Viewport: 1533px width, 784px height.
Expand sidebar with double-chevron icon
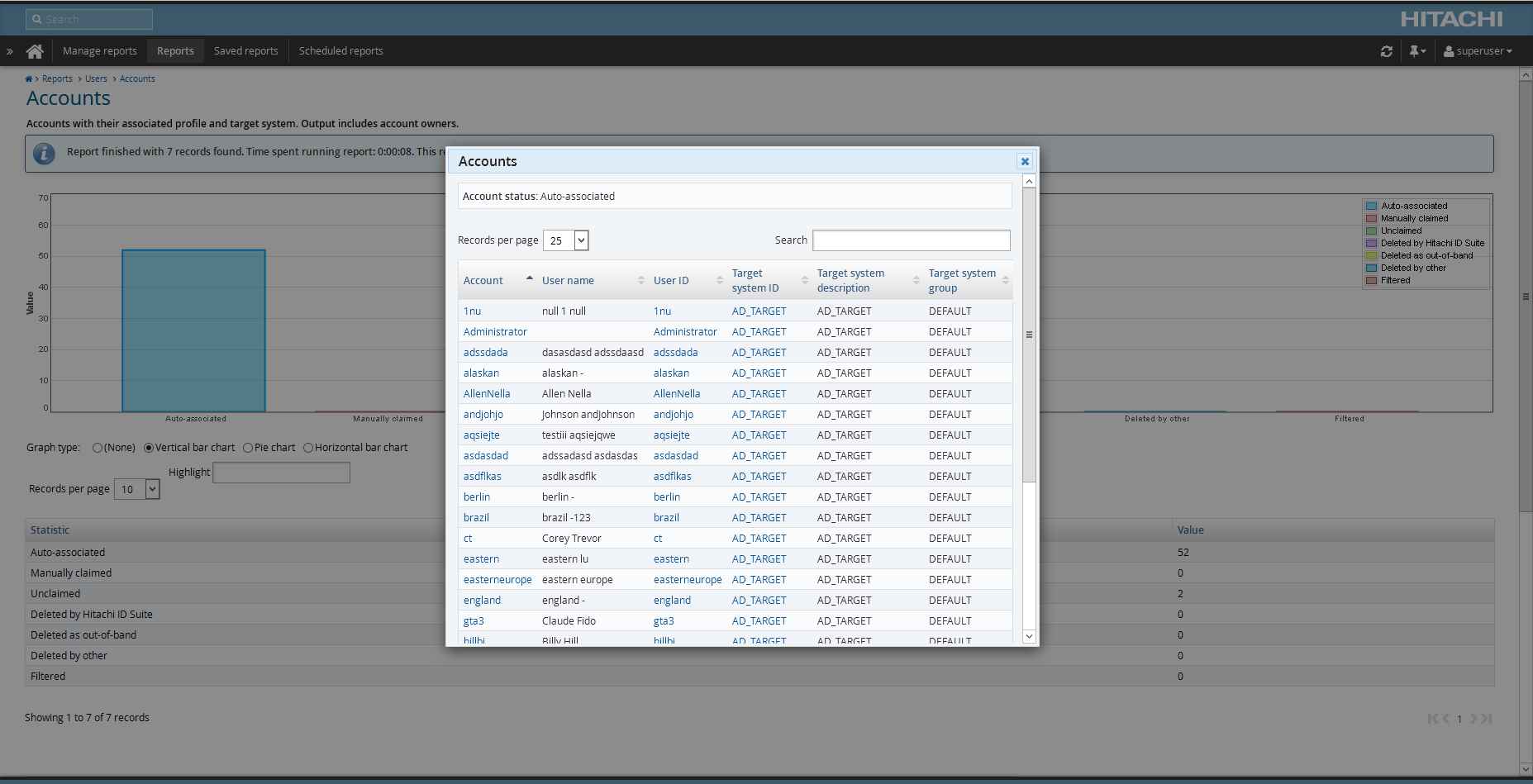(x=10, y=51)
